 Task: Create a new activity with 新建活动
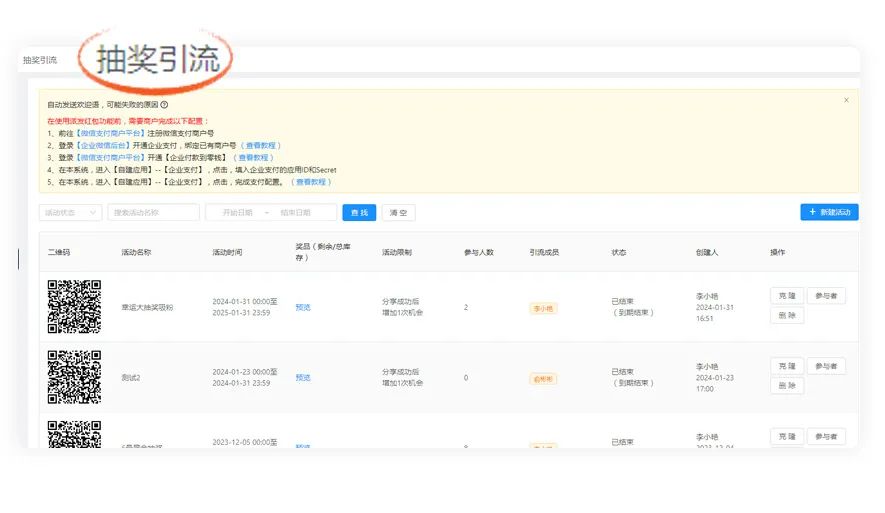pyautogui.click(x=829, y=212)
